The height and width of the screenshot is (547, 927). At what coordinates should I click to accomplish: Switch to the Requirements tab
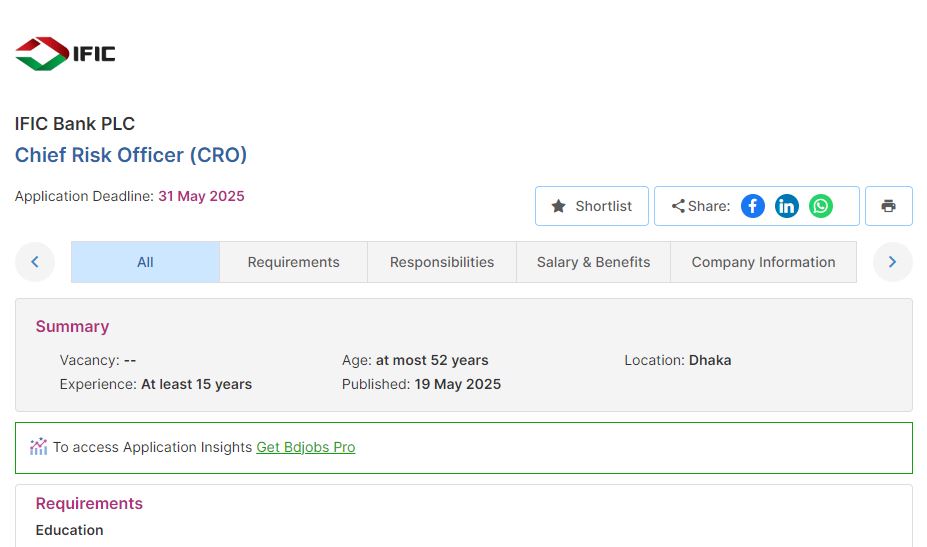tap(293, 262)
